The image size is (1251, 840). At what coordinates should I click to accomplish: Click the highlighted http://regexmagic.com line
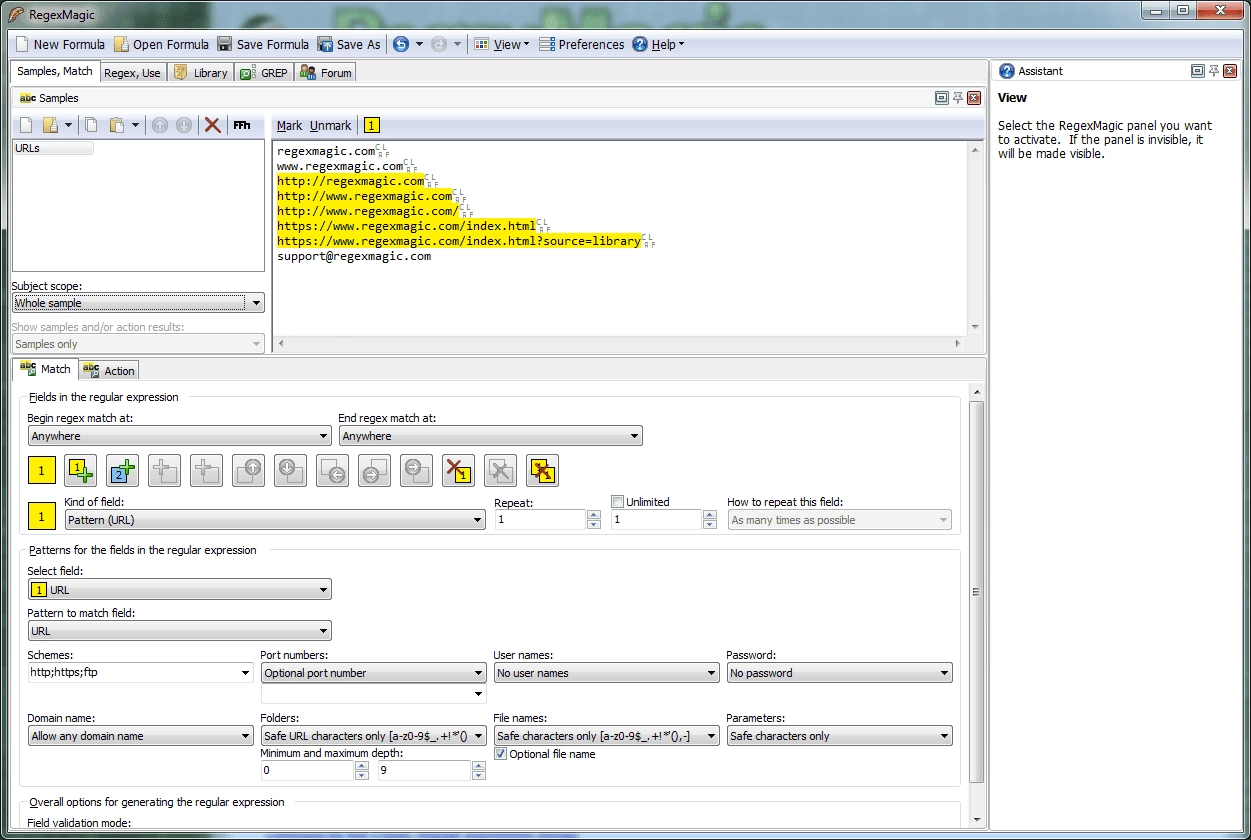pyautogui.click(x=351, y=182)
